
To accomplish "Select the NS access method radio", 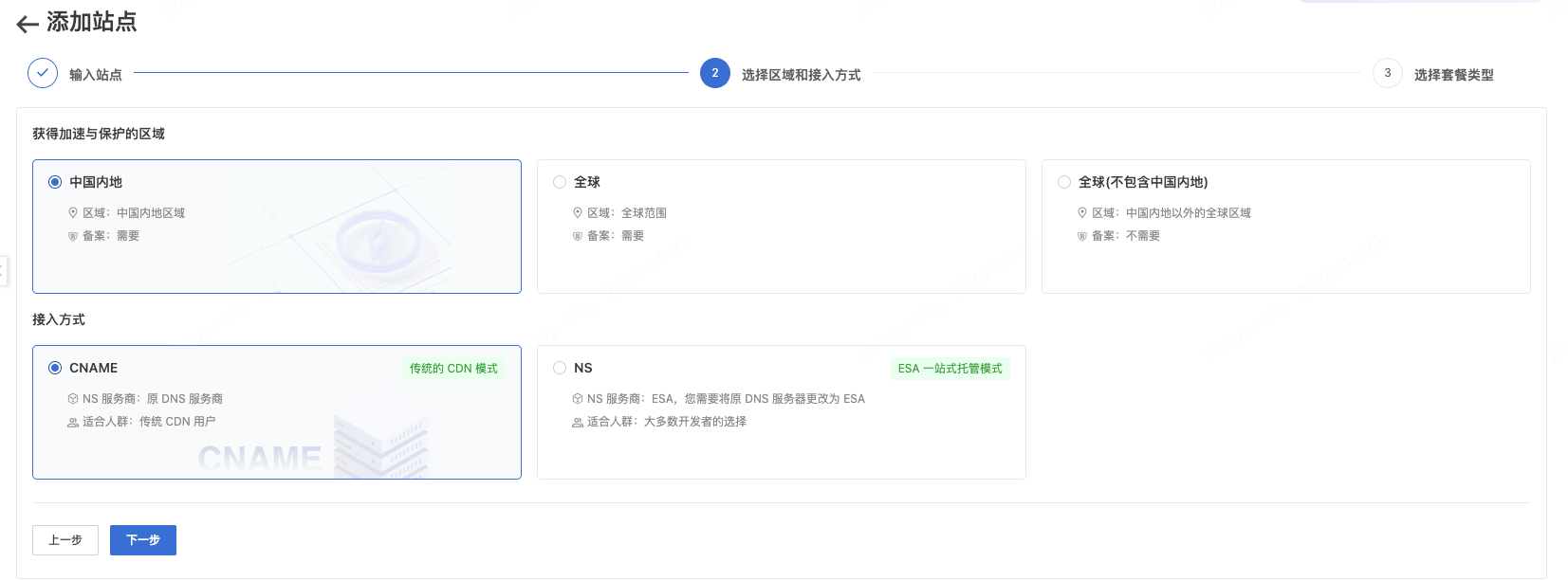I will tap(560, 368).
